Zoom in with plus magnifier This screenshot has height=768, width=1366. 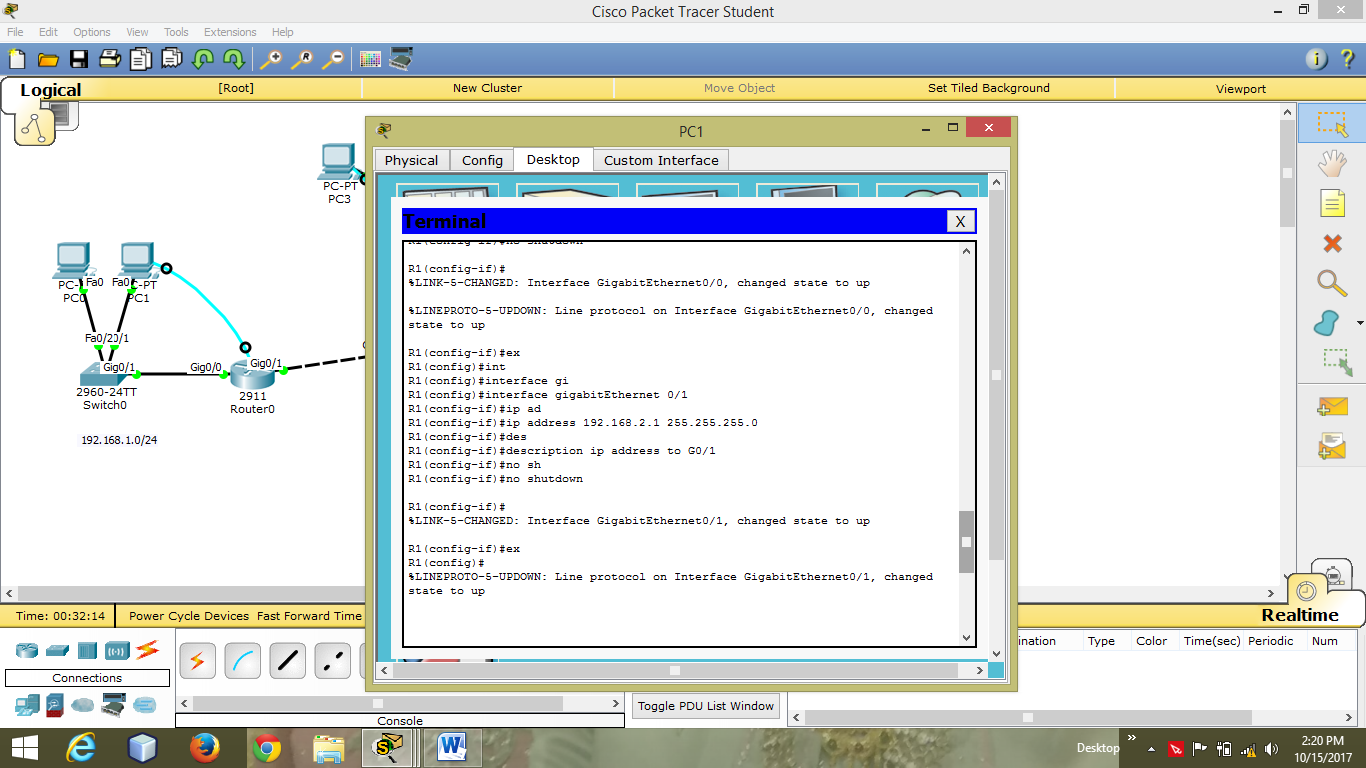(271, 59)
